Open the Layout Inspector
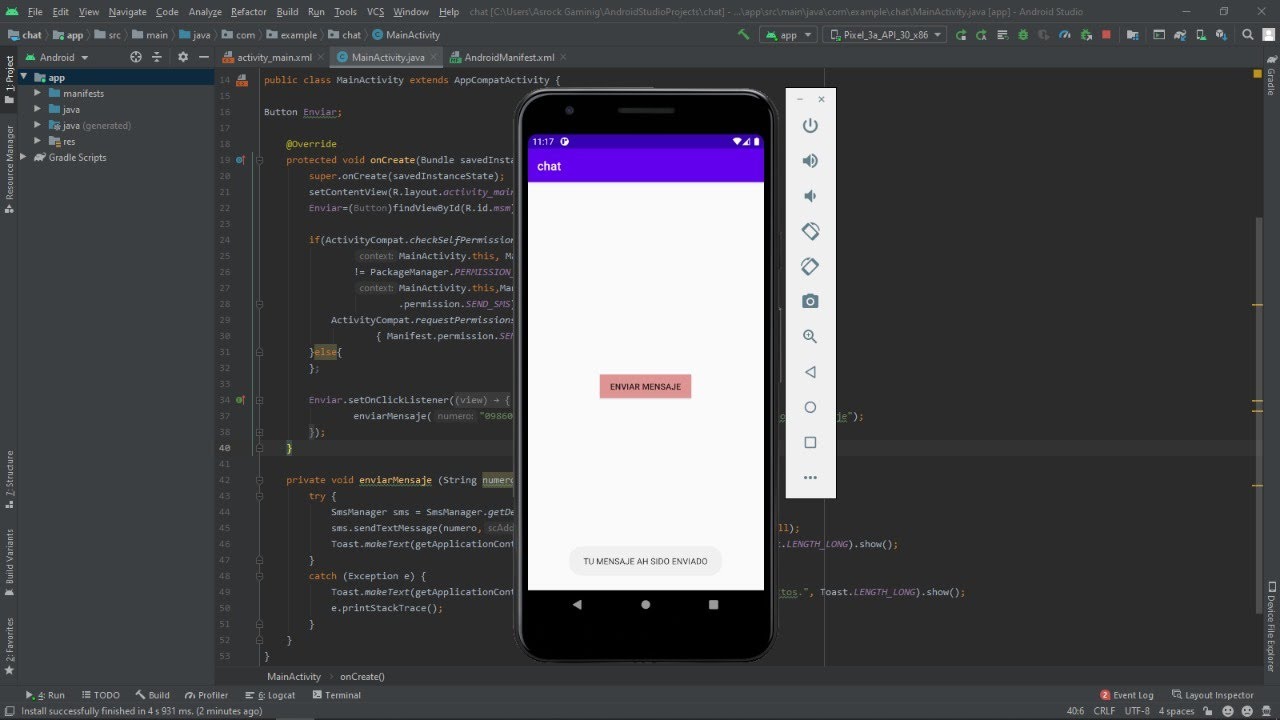This screenshot has height=720, width=1280. pyautogui.click(x=1213, y=695)
